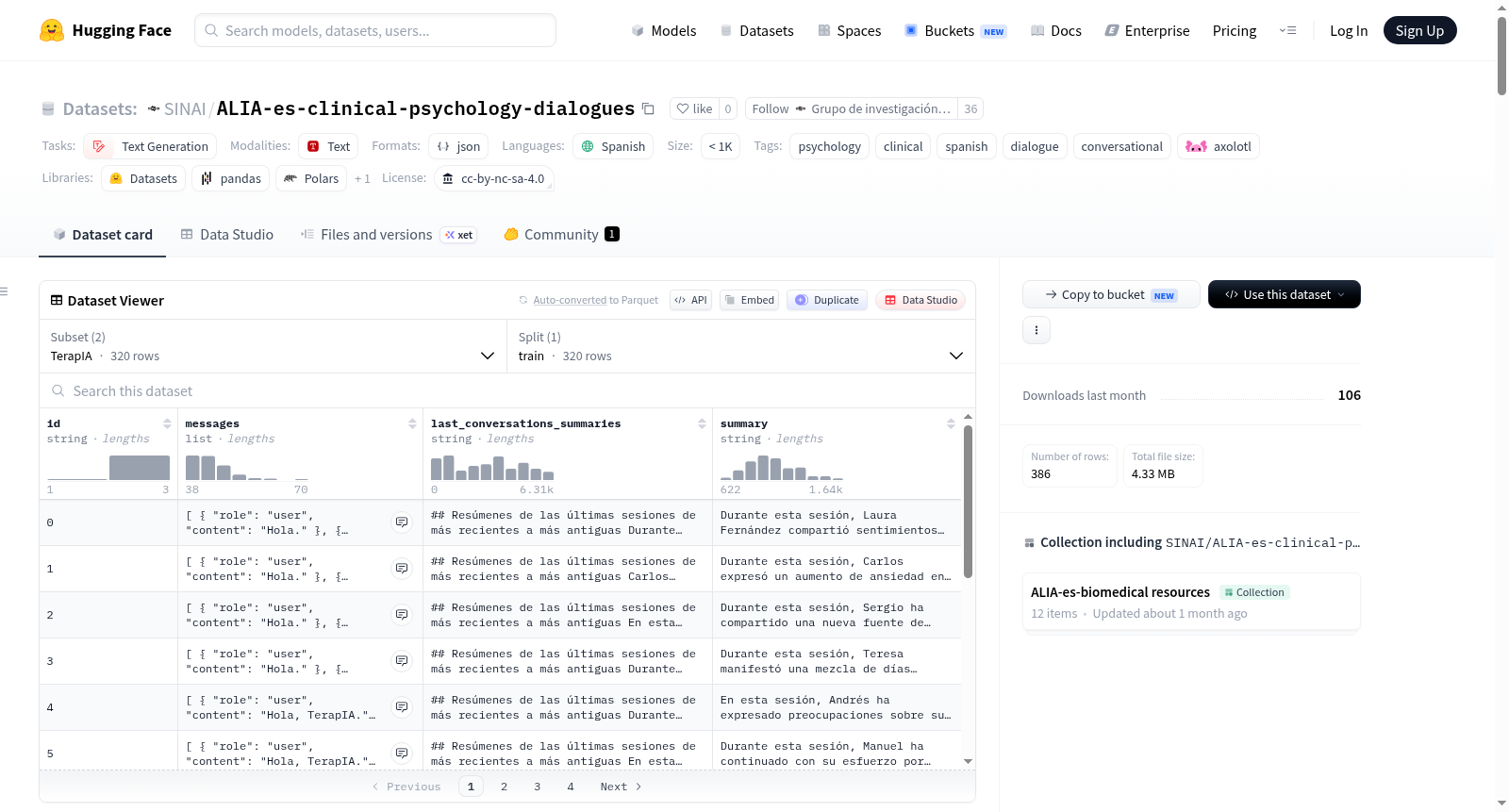
Task: Filter by the Datasets library tag
Action: click(x=143, y=178)
